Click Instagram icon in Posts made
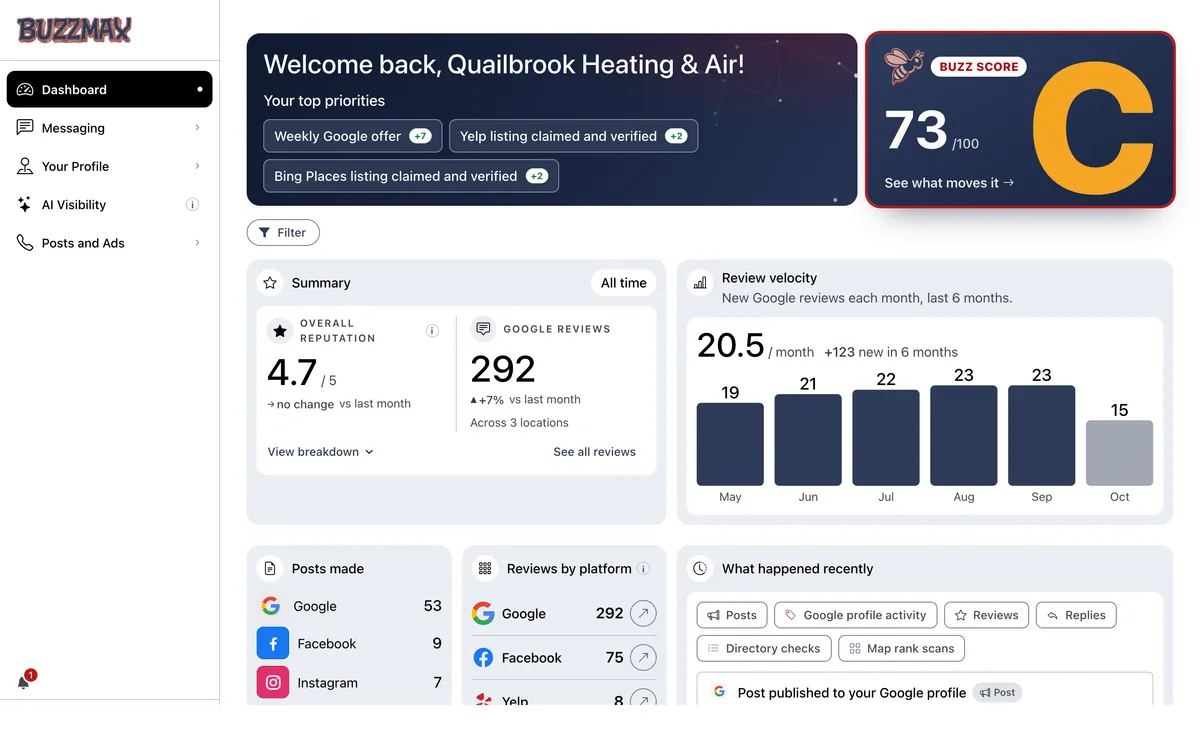The image size is (1200, 750). [273, 683]
